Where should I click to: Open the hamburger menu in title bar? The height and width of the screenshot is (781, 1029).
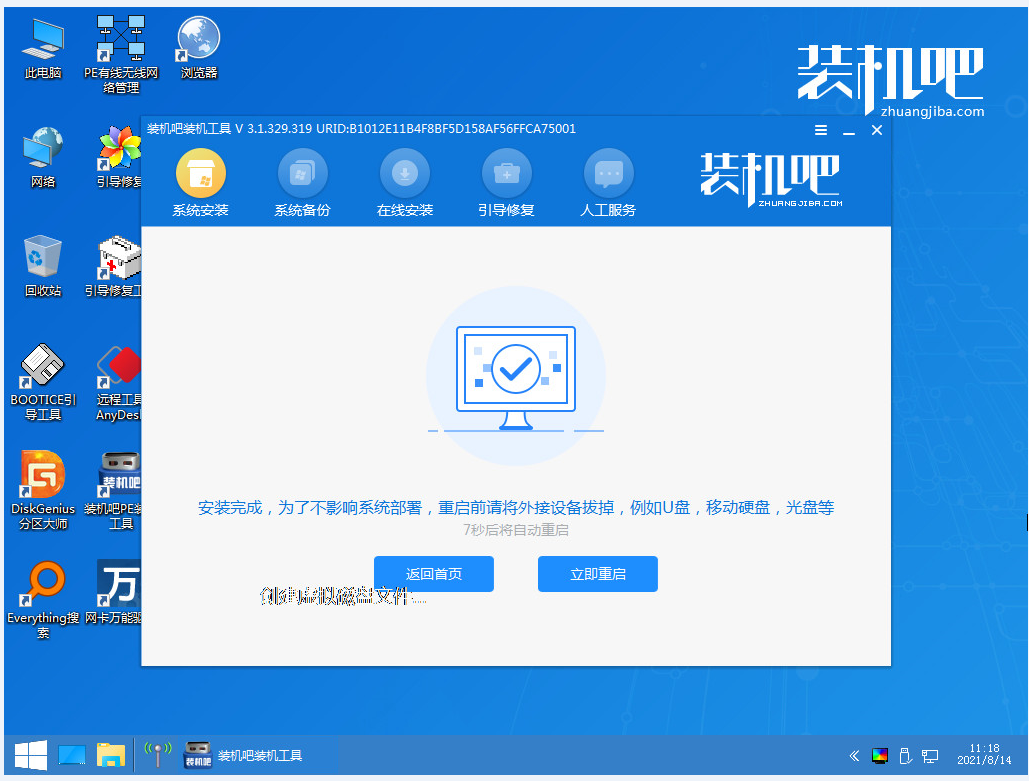click(x=820, y=130)
